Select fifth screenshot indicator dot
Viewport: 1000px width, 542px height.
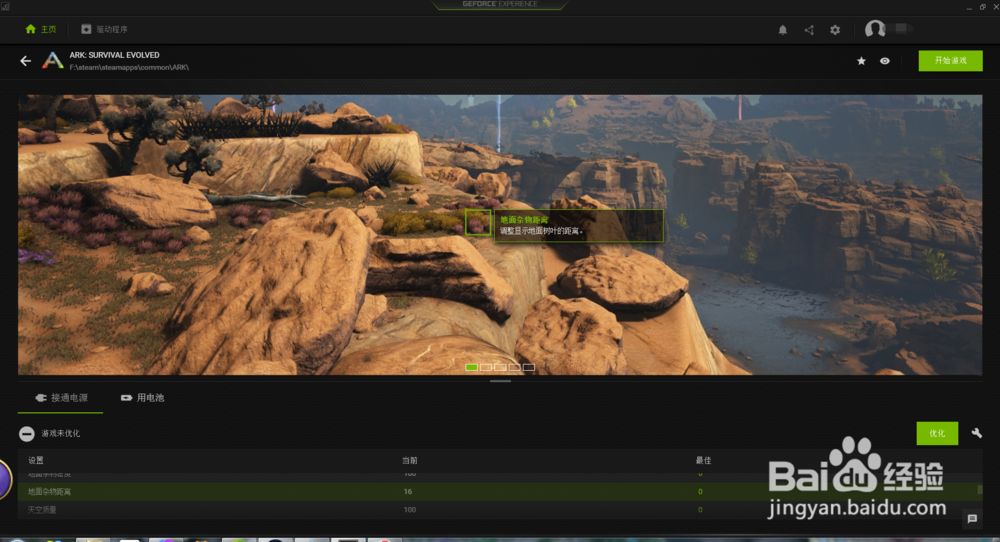click(x=529, y=367)
